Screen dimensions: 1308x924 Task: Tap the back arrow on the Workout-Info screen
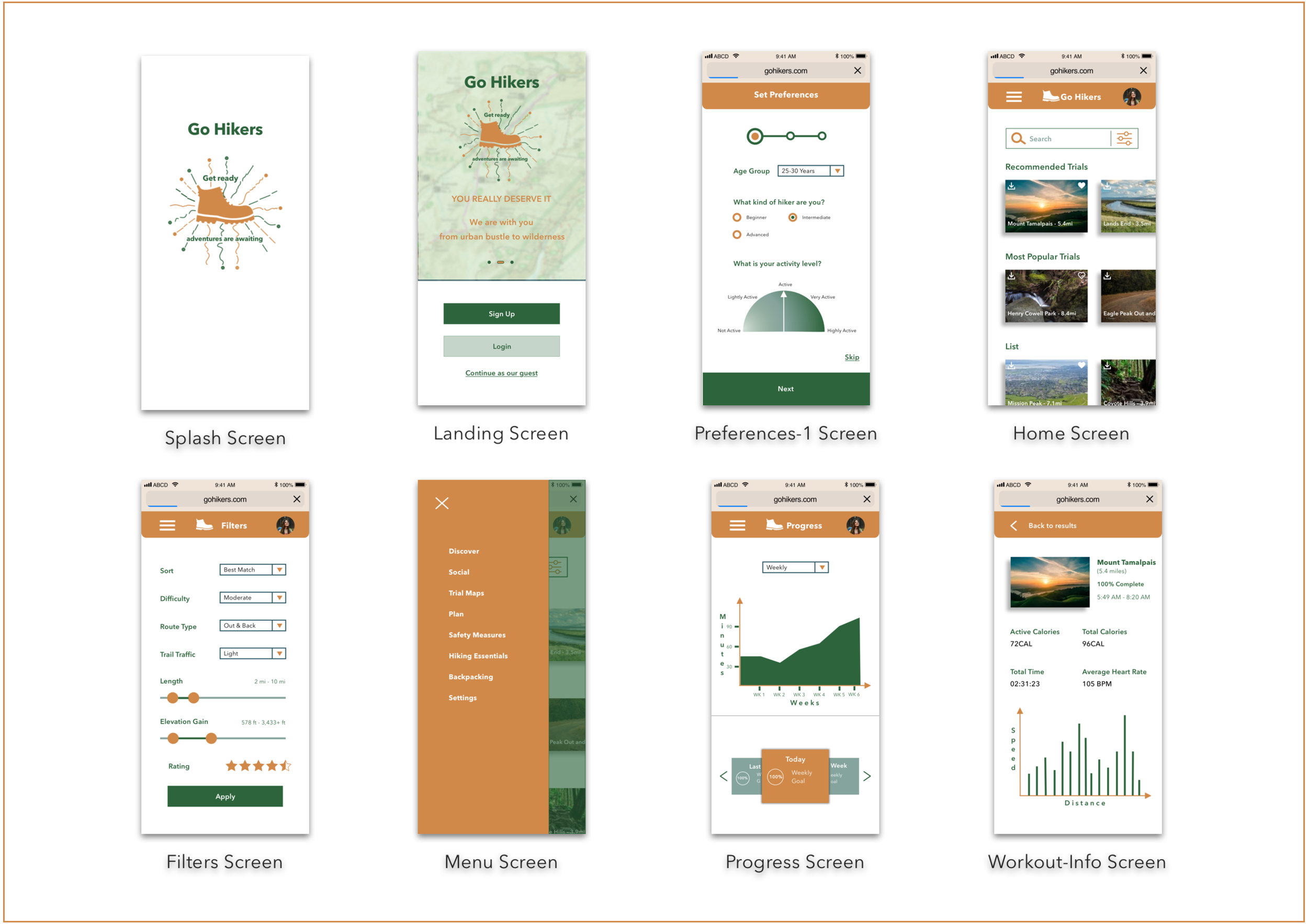(x=1013, y=526)
